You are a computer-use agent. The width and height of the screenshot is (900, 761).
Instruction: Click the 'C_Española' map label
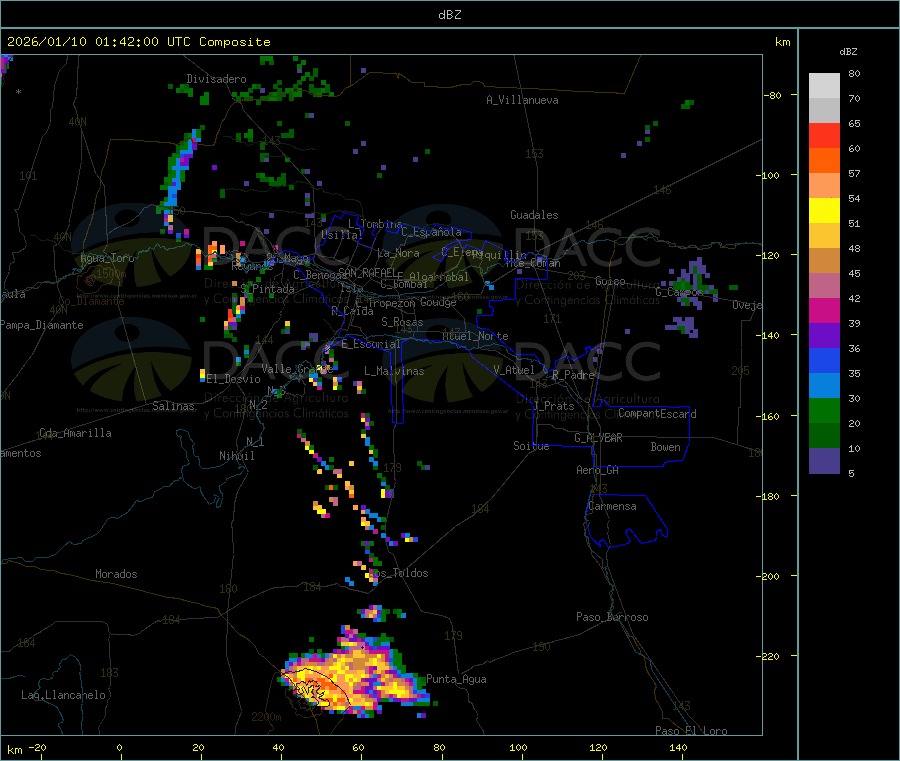tap(432, 232)
